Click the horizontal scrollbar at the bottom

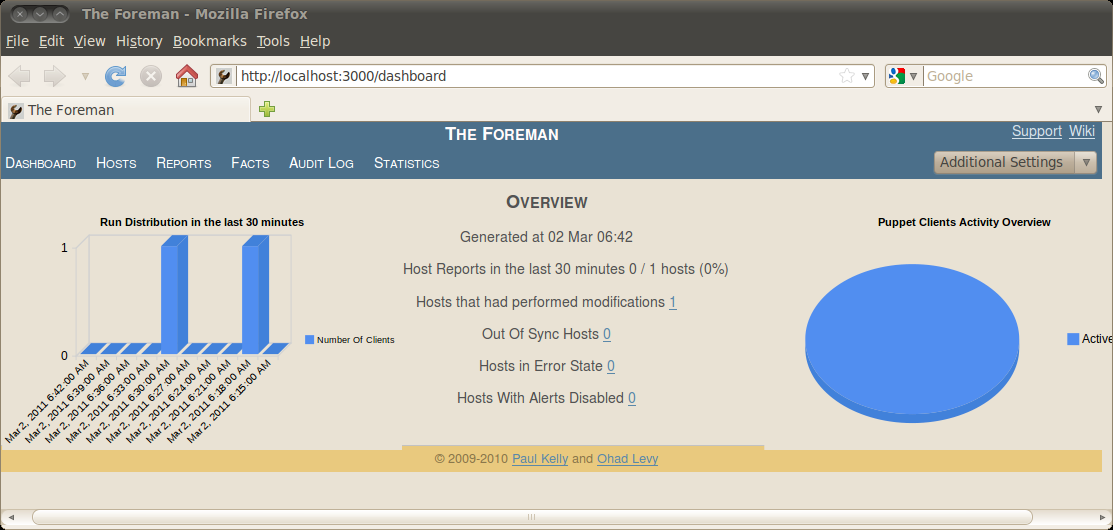[530, 517]
